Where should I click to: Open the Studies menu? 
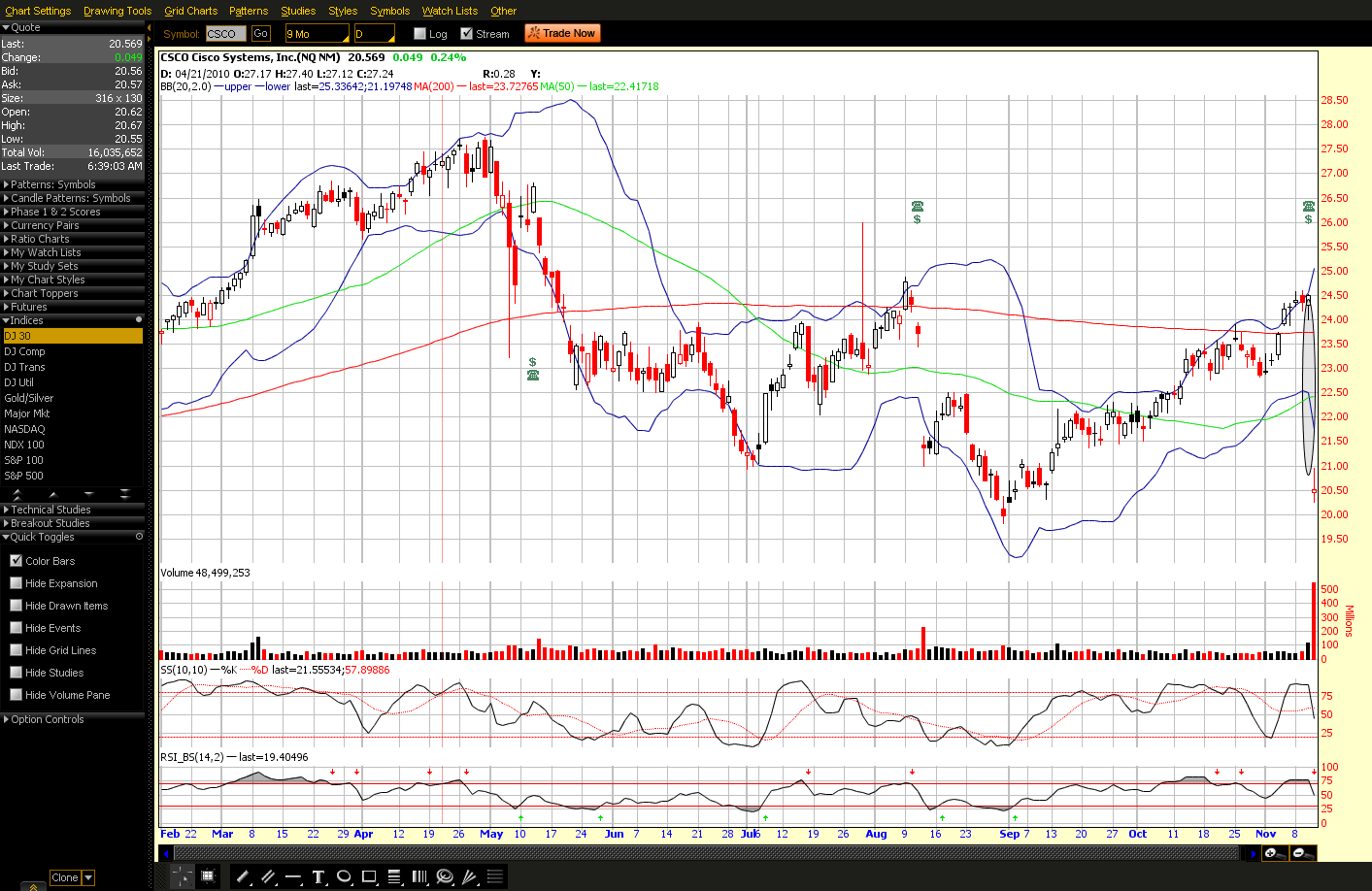(298, 11)
